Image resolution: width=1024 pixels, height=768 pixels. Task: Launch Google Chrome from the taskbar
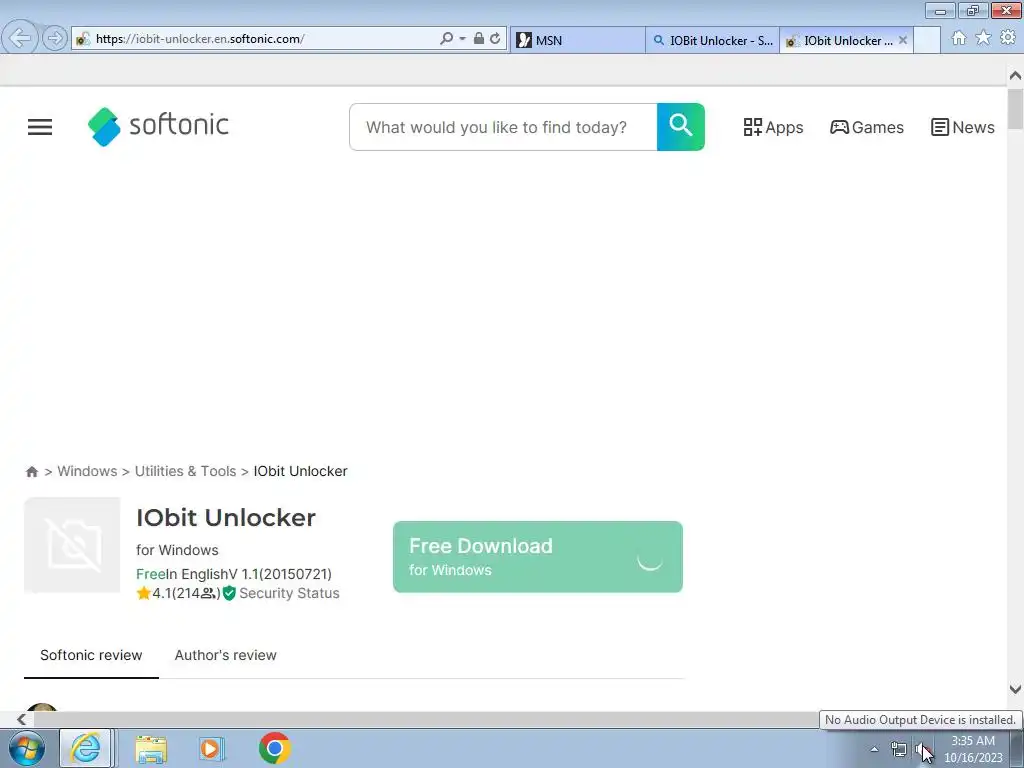(x=274, y=748)
